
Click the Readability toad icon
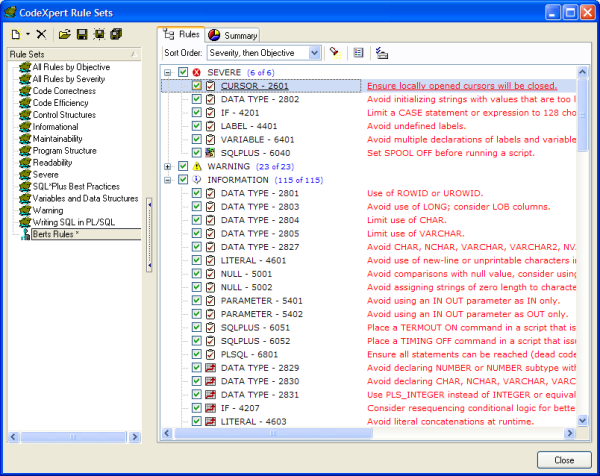click(x=25, y=163)
